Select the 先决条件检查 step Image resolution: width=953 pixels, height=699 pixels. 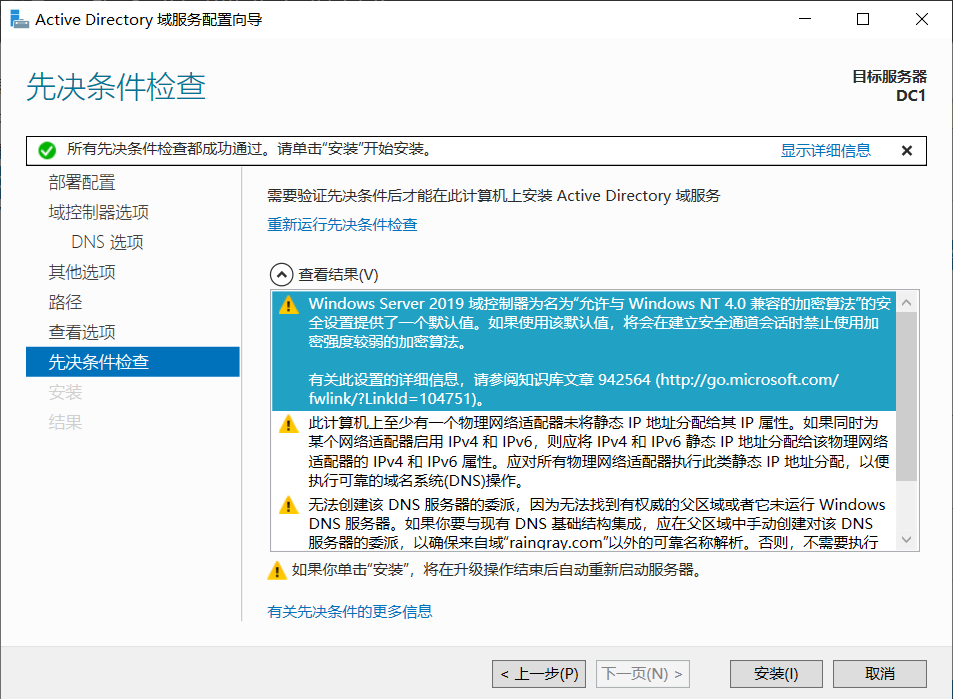pos(132,362)
